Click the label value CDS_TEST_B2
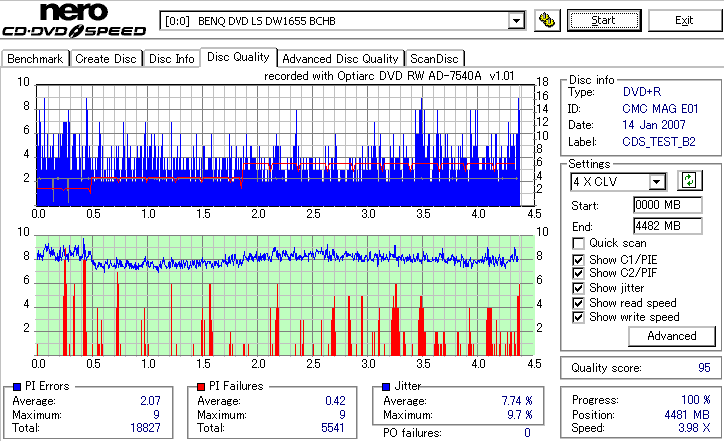724x441 pixels. (x=659, y=142)
